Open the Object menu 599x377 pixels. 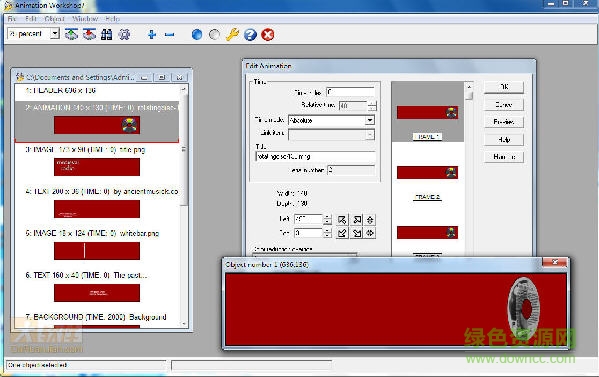tap(55, 18)
